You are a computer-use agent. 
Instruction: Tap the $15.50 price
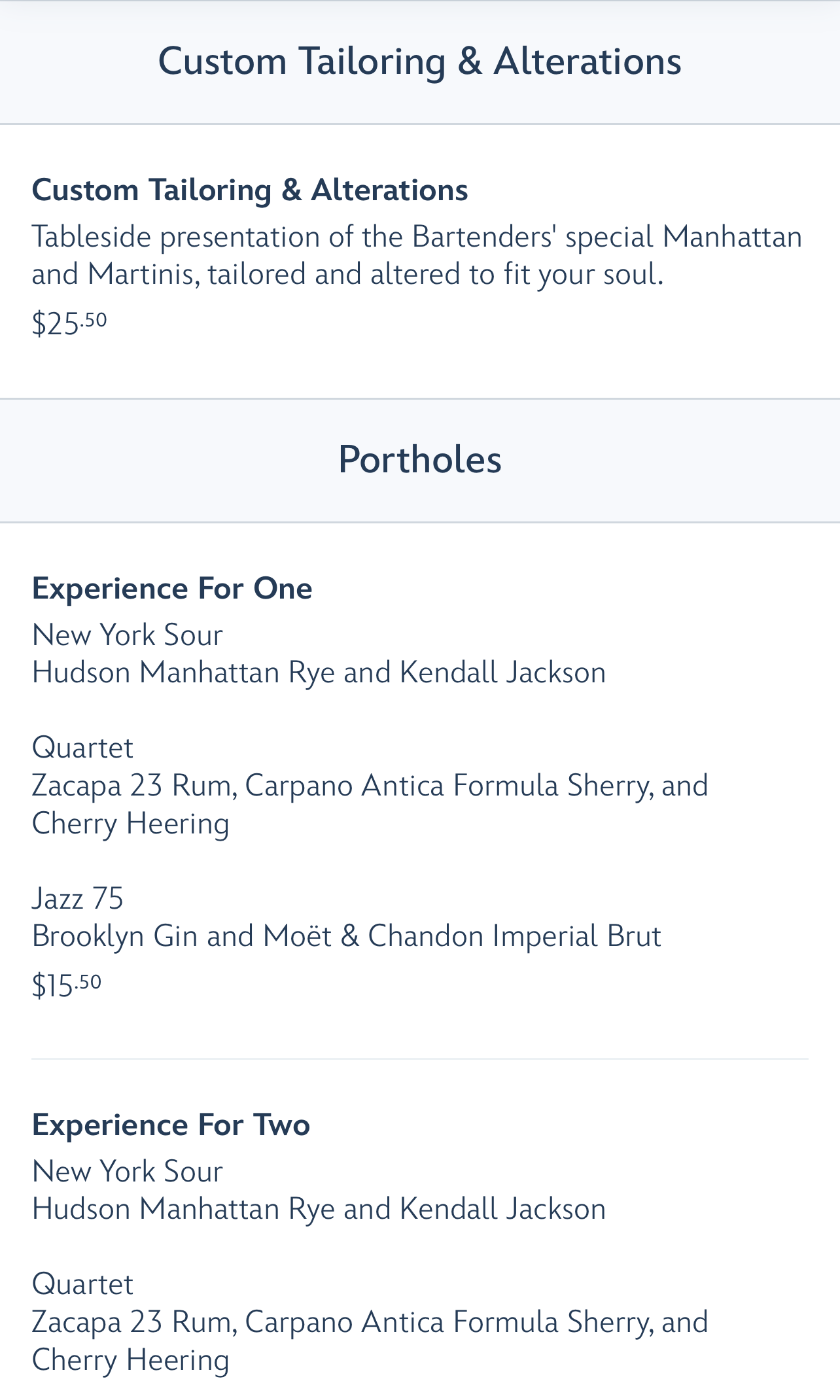(x=67, y=985)
